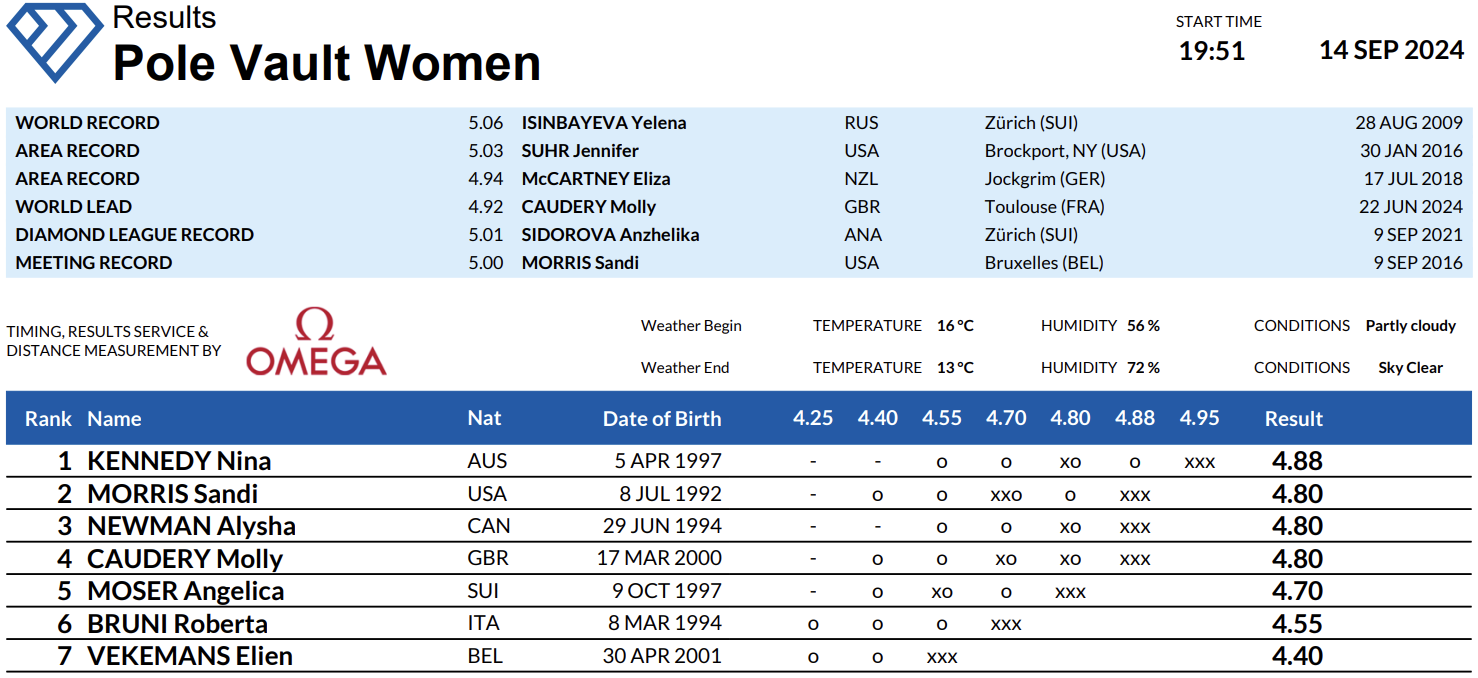Image resolution: width=1478 pixels, height=678 pixels.
Task: Click the 4.95 height column header
Action: tap(1199, 418)
